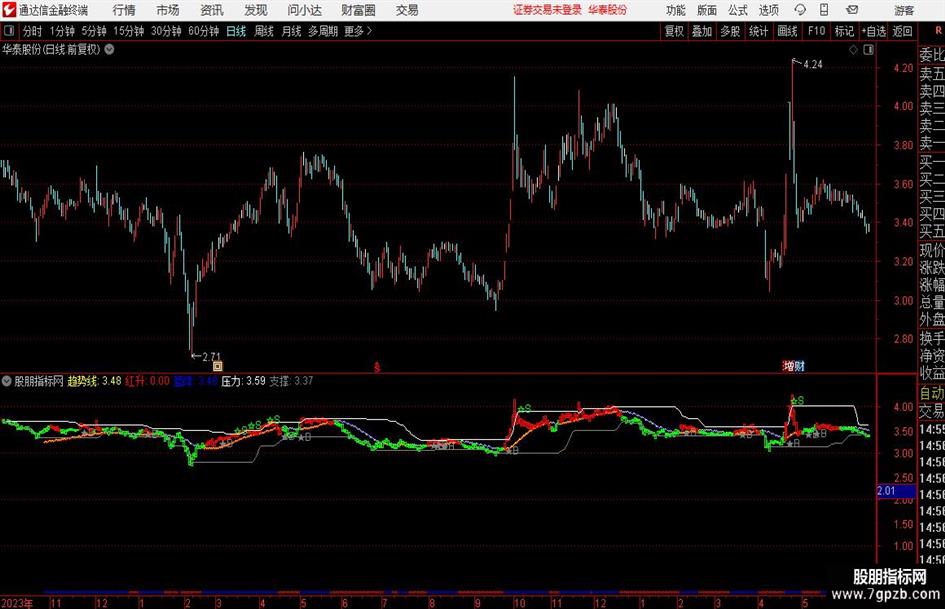Switch to 30分钟 period
The width and height of the screenshot is (945, 609).
(x=166, y=31)
